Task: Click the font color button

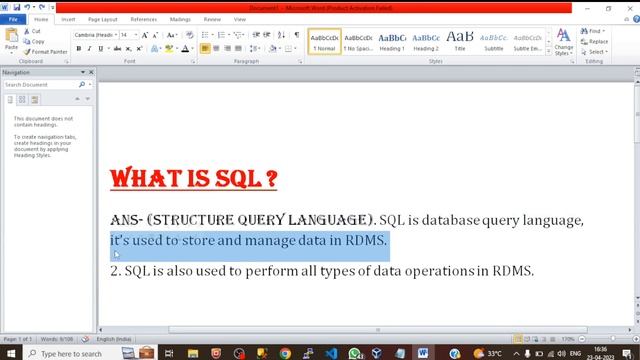Action: (185, 49)
